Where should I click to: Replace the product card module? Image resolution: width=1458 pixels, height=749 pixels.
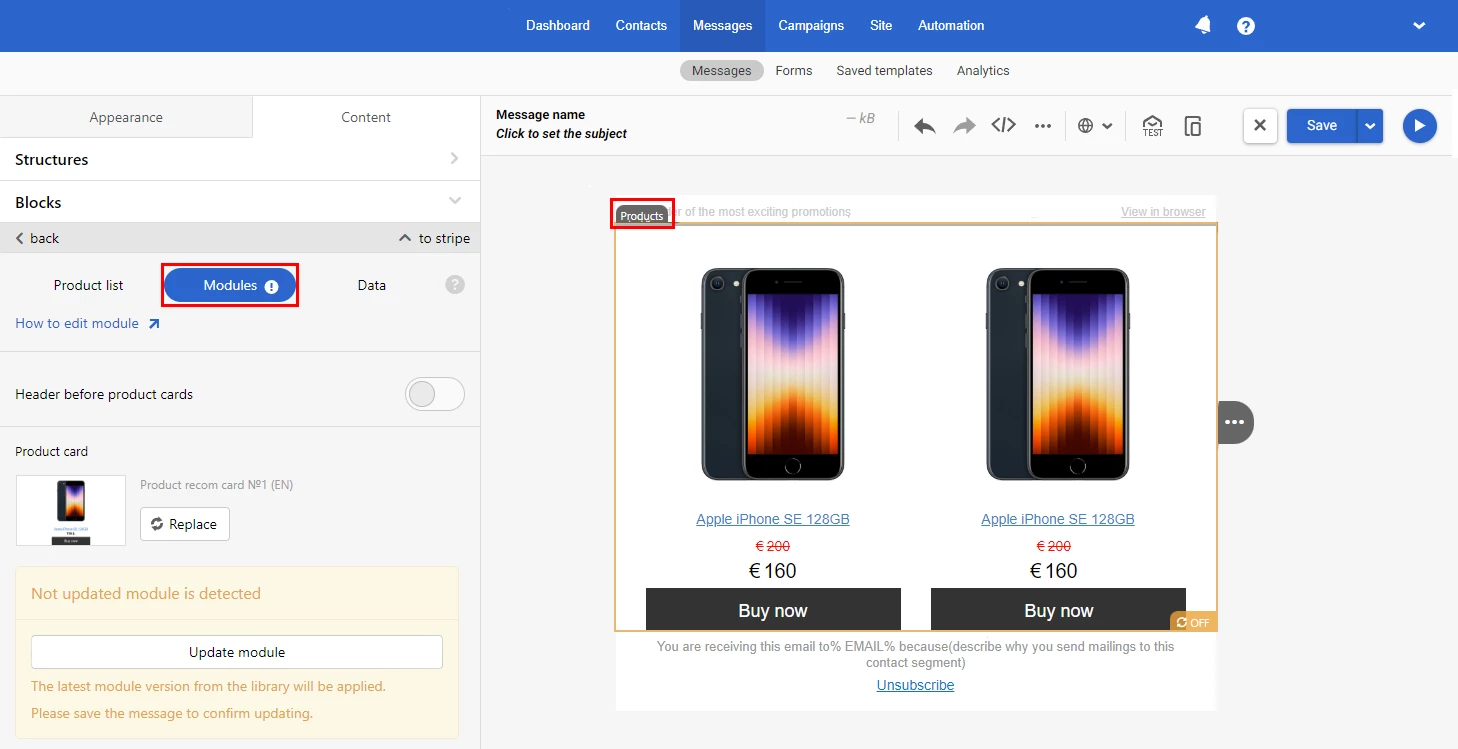click(x=185, y=524)
